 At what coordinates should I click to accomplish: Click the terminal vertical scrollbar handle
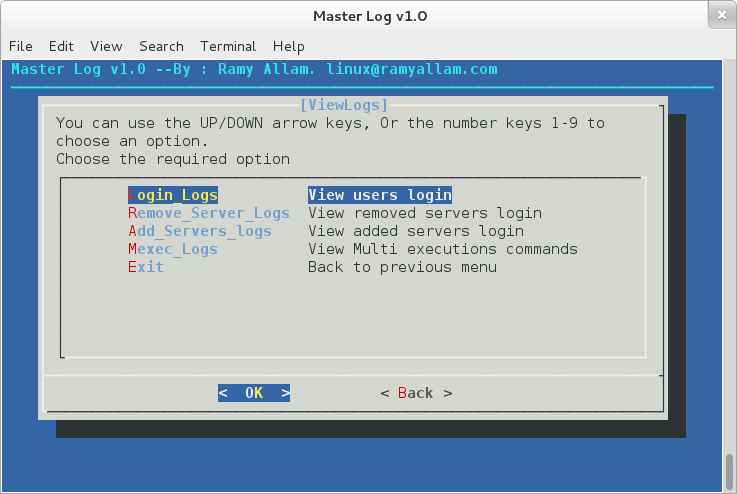click(730, 470)
